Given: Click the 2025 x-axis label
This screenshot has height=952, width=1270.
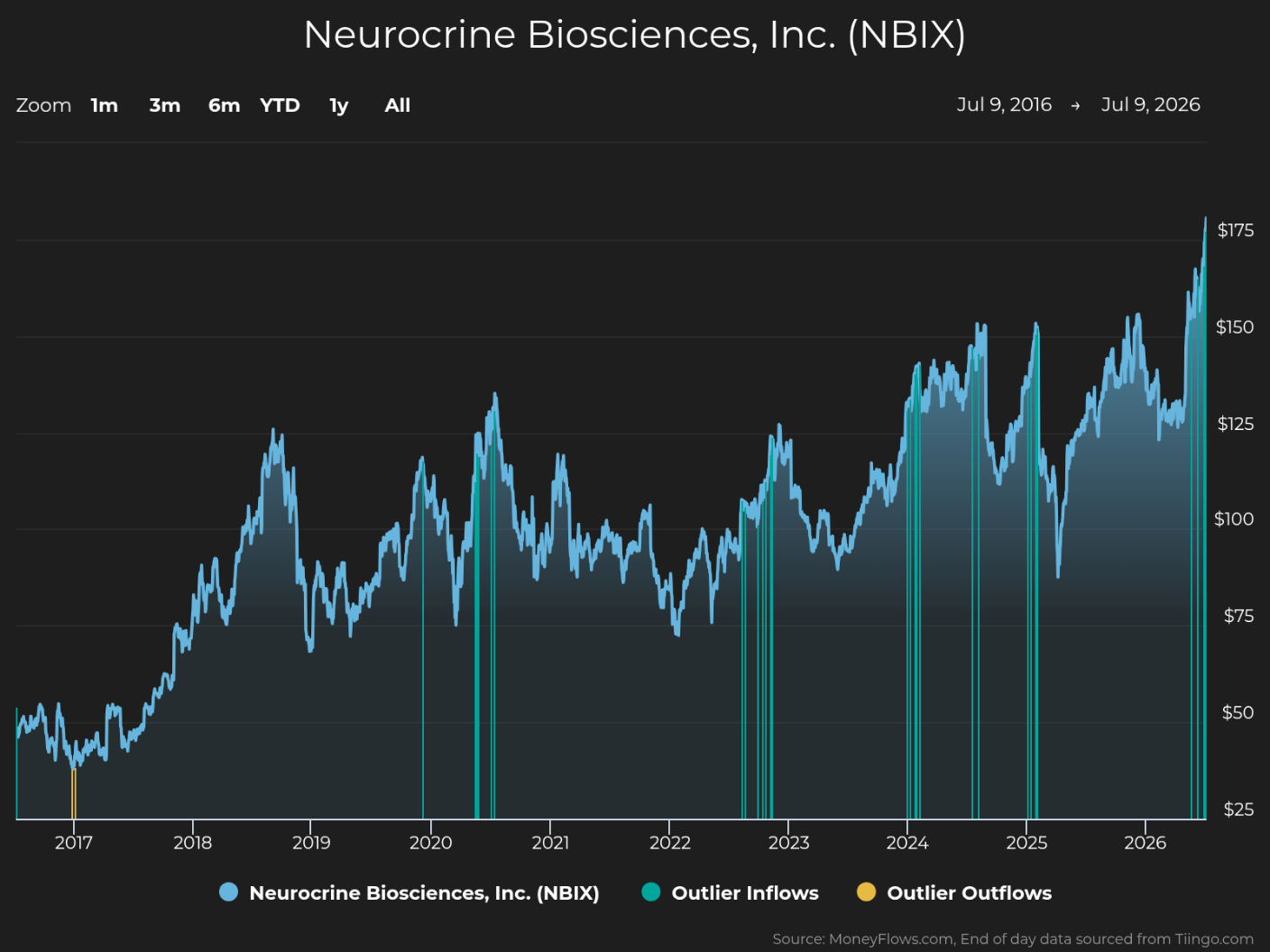Looking at the screenshot, I should (1026, 843).
